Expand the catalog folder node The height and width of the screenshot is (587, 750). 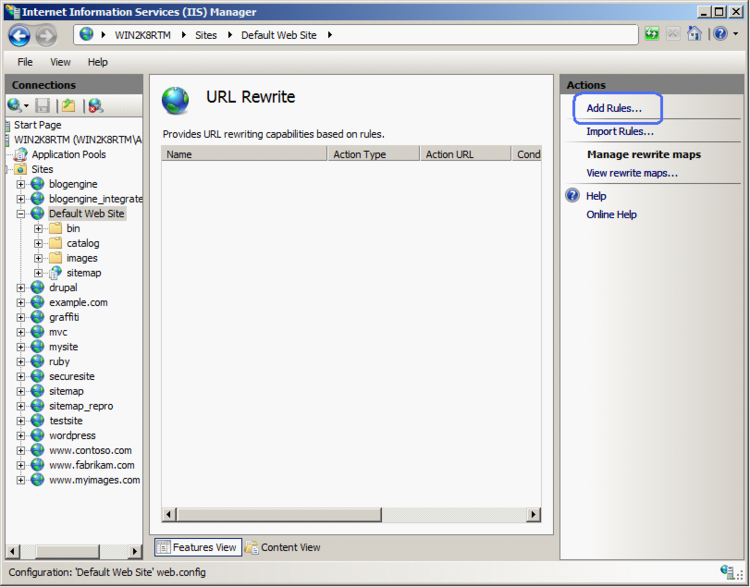click(39, 243)
